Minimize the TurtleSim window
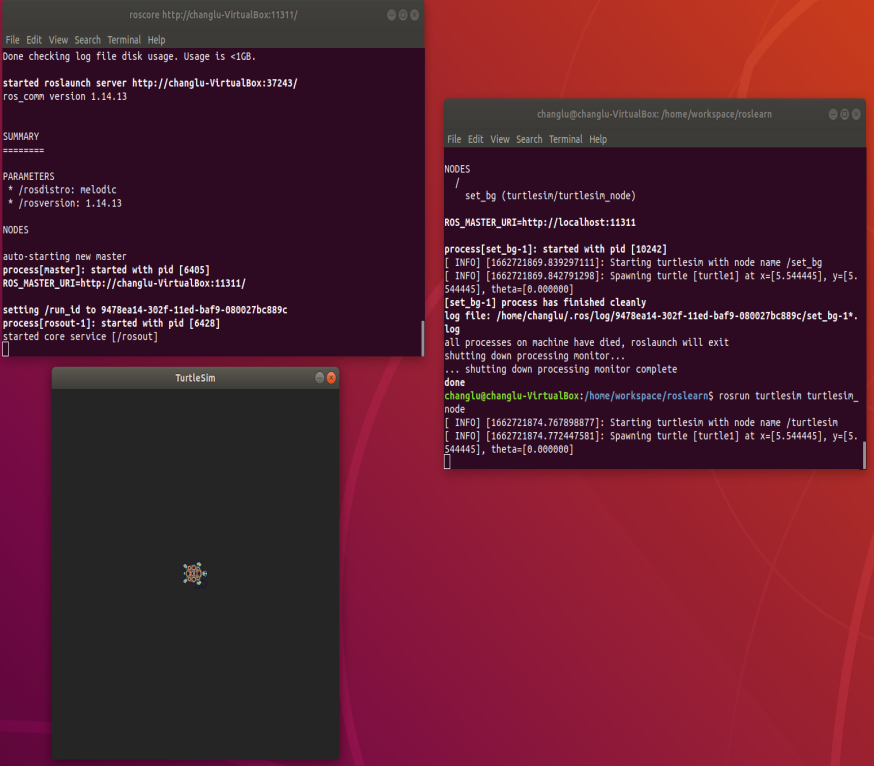The height and width of the screenshot is (766, 874). click(319, 378)
